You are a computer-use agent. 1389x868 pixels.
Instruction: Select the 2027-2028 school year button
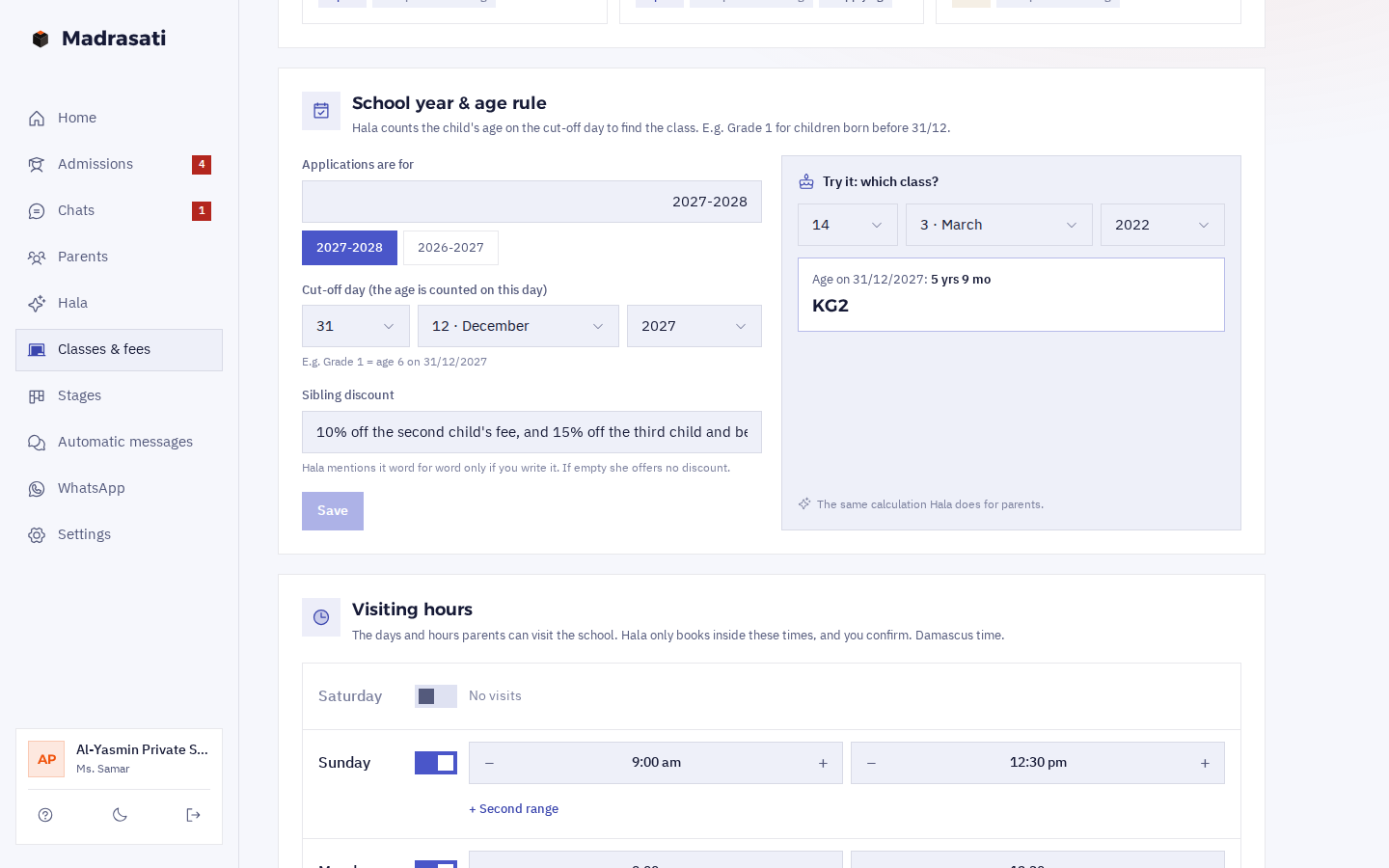click(x=349, y=248)
